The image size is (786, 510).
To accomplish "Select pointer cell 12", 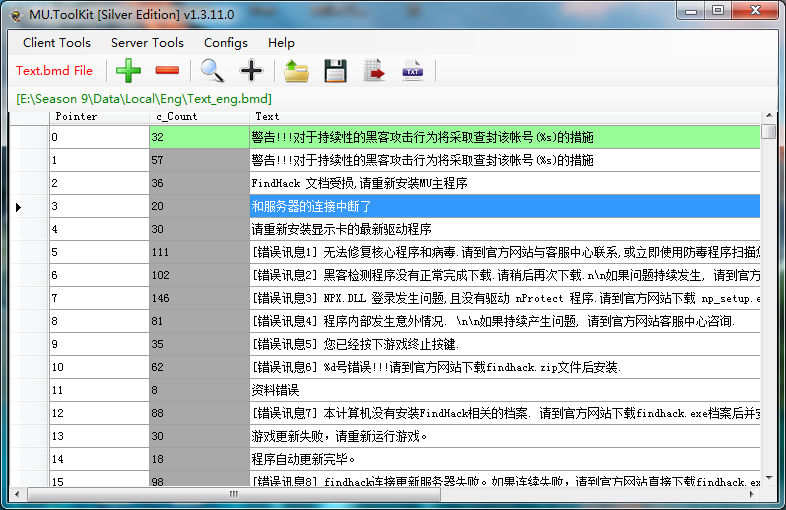I will click(x=99, y=414).
